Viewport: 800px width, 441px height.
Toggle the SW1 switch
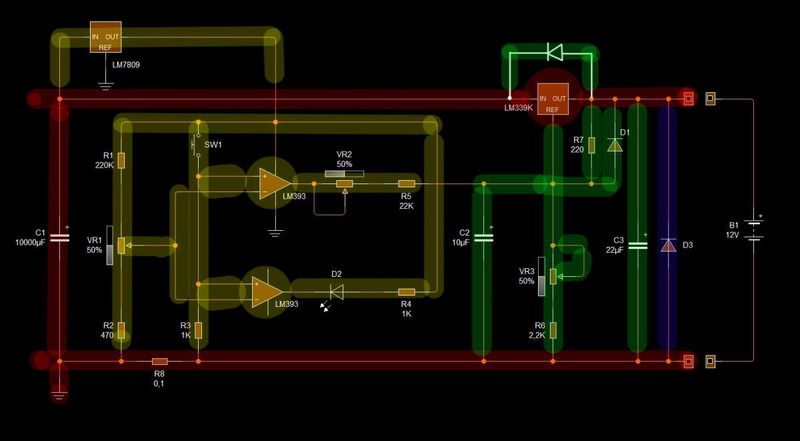point(197,145)
